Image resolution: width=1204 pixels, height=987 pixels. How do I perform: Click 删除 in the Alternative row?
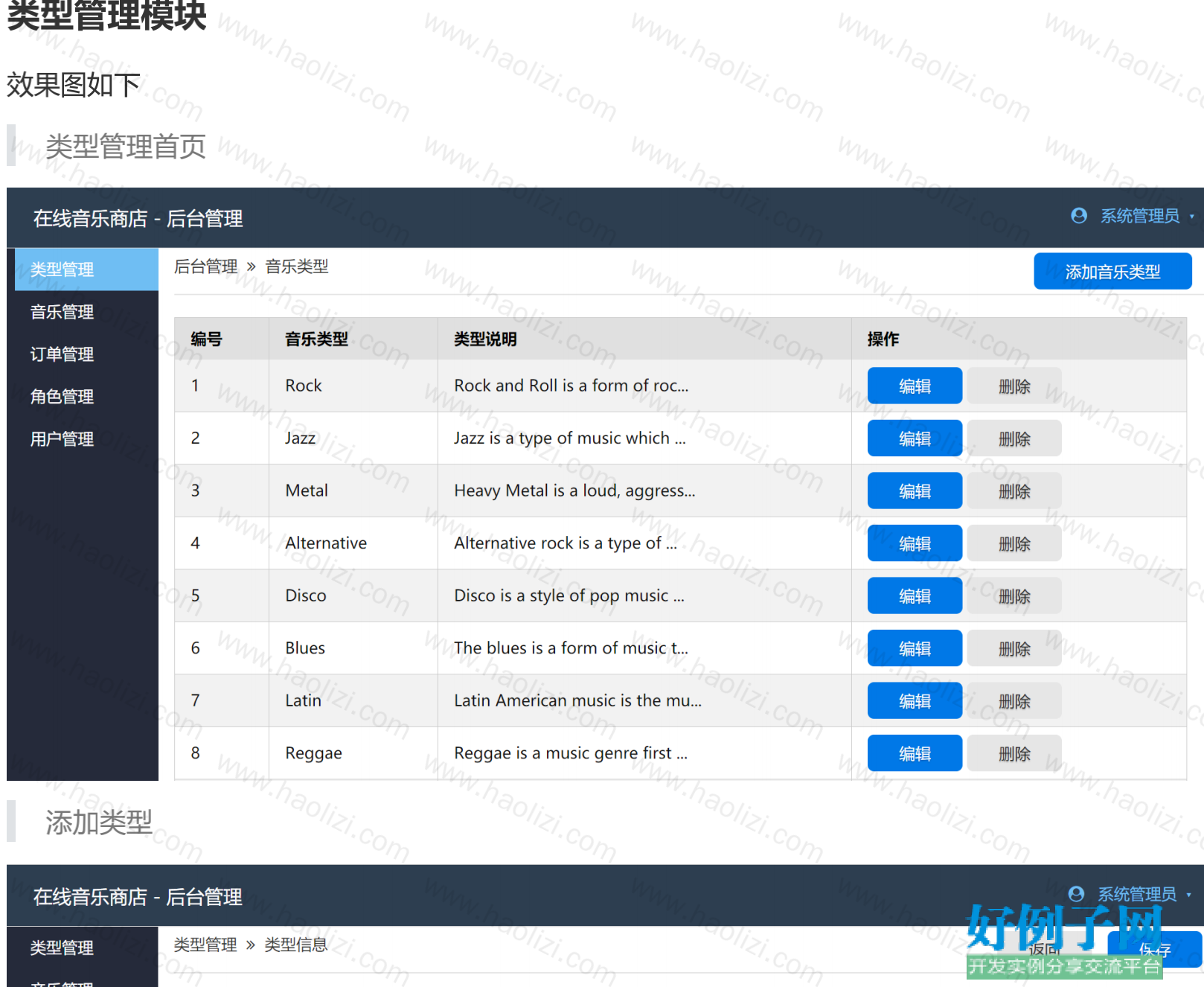[x=1014, y=543]
